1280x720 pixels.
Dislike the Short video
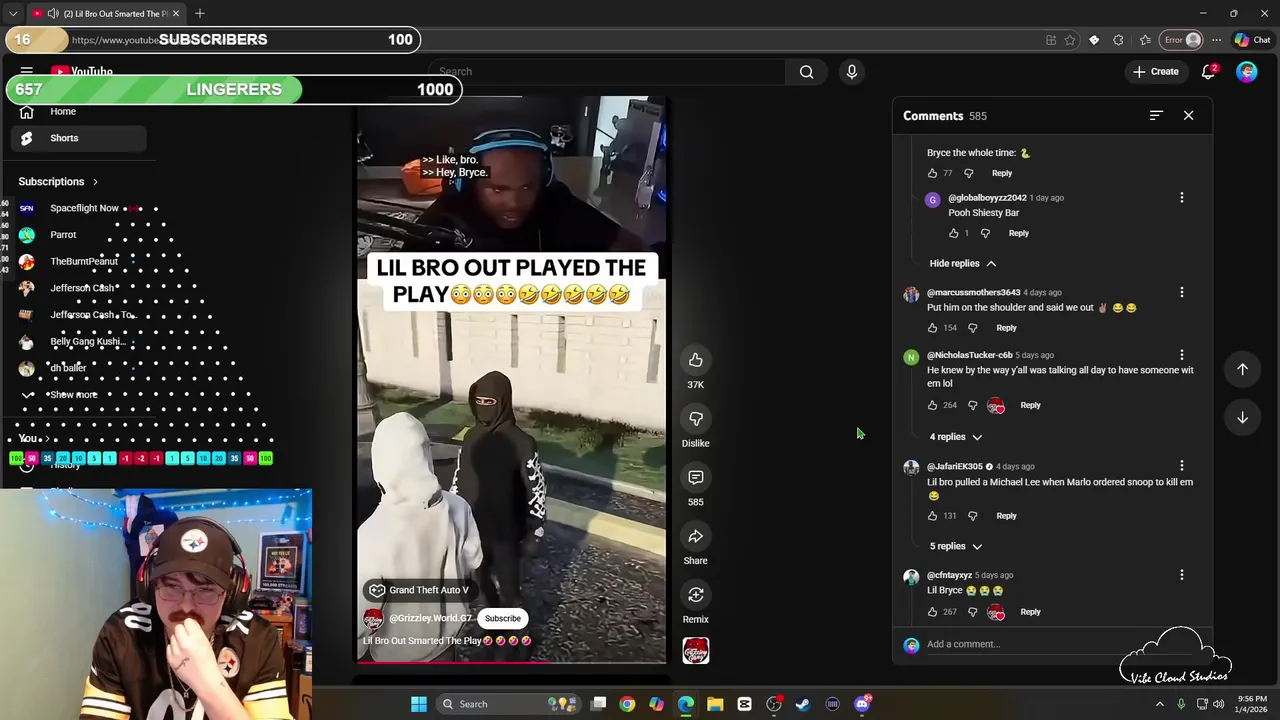tap(695, 419)
